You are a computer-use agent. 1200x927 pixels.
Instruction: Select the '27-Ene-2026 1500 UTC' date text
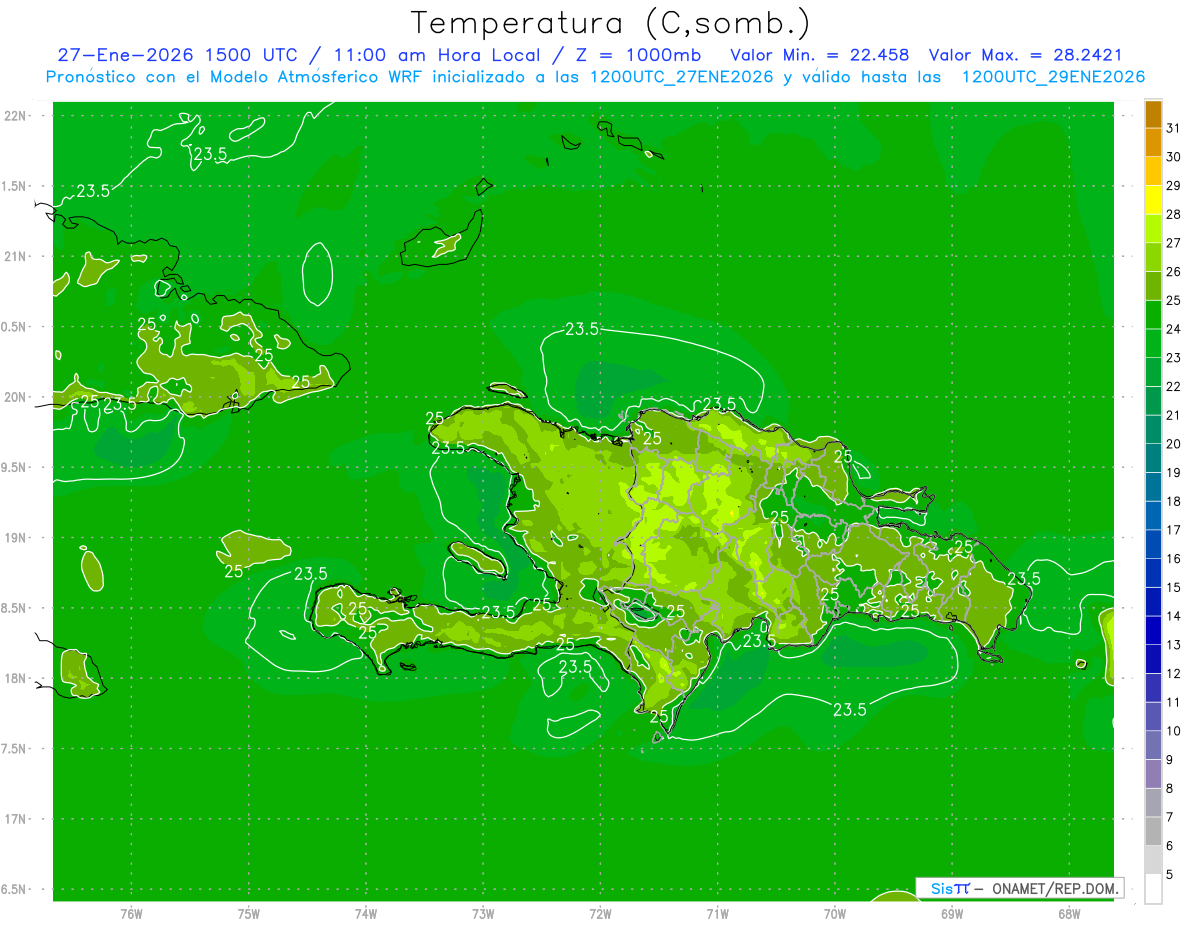177,55
